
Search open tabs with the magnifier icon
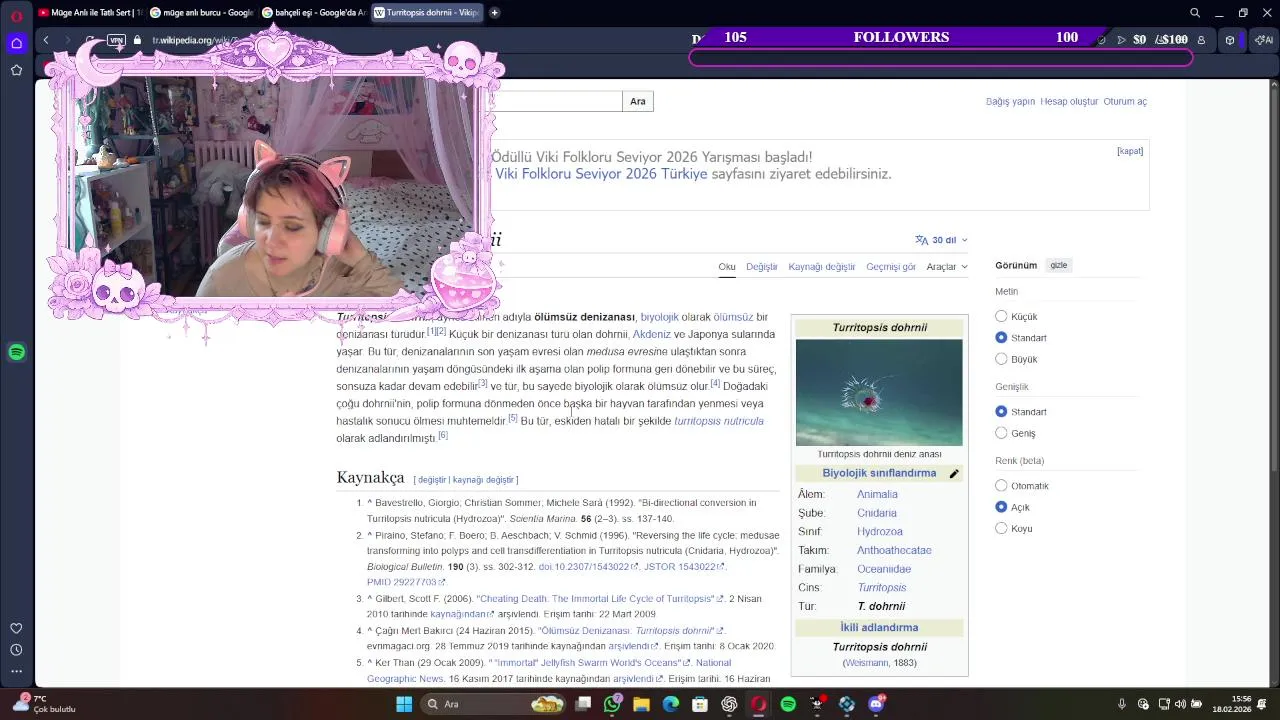pyautogui.click(x=1195, y=13)
